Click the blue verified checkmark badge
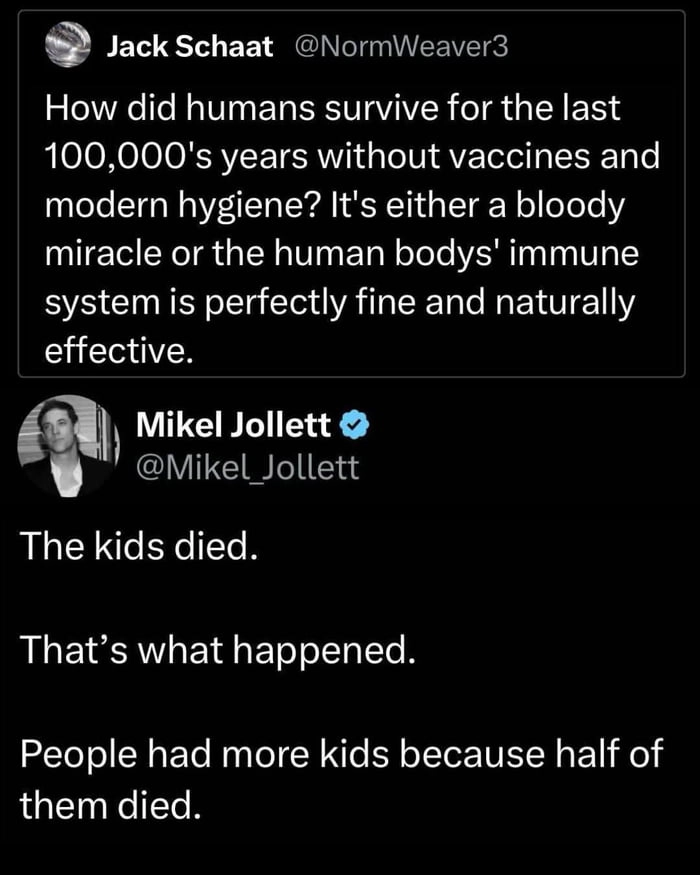The width and height of the screenshot is (700, 875). click(354, 427)
